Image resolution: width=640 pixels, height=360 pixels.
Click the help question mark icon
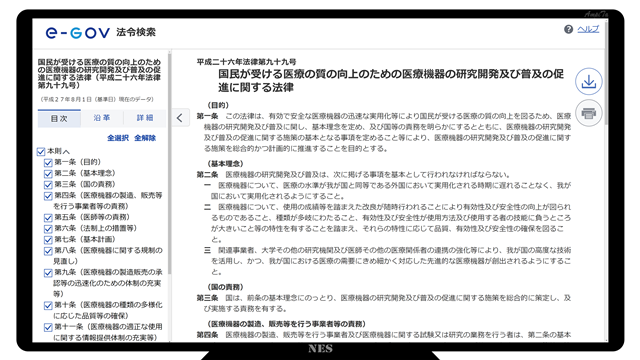pyautogui.click(x=568, y=29)
